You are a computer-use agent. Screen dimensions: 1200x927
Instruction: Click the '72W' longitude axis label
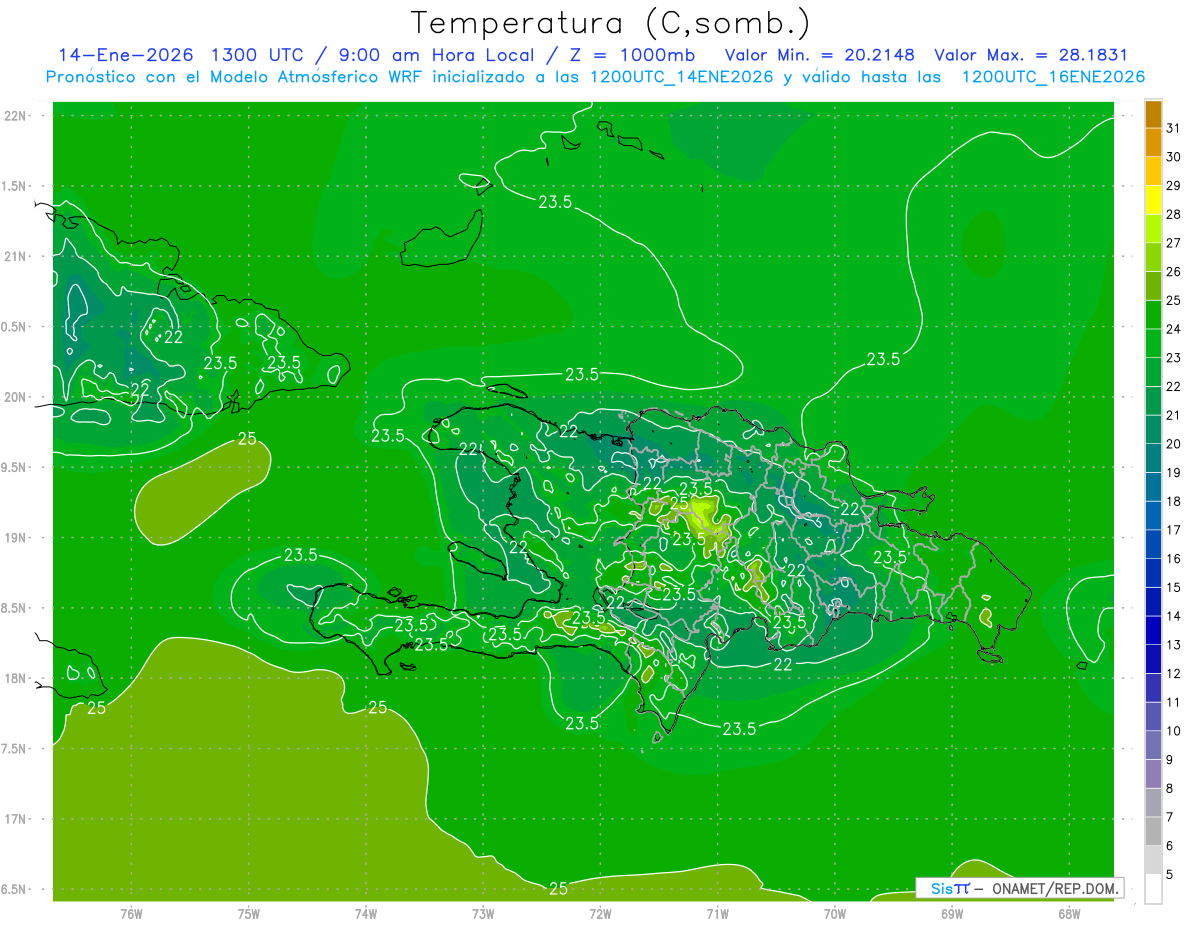point(601,913)
